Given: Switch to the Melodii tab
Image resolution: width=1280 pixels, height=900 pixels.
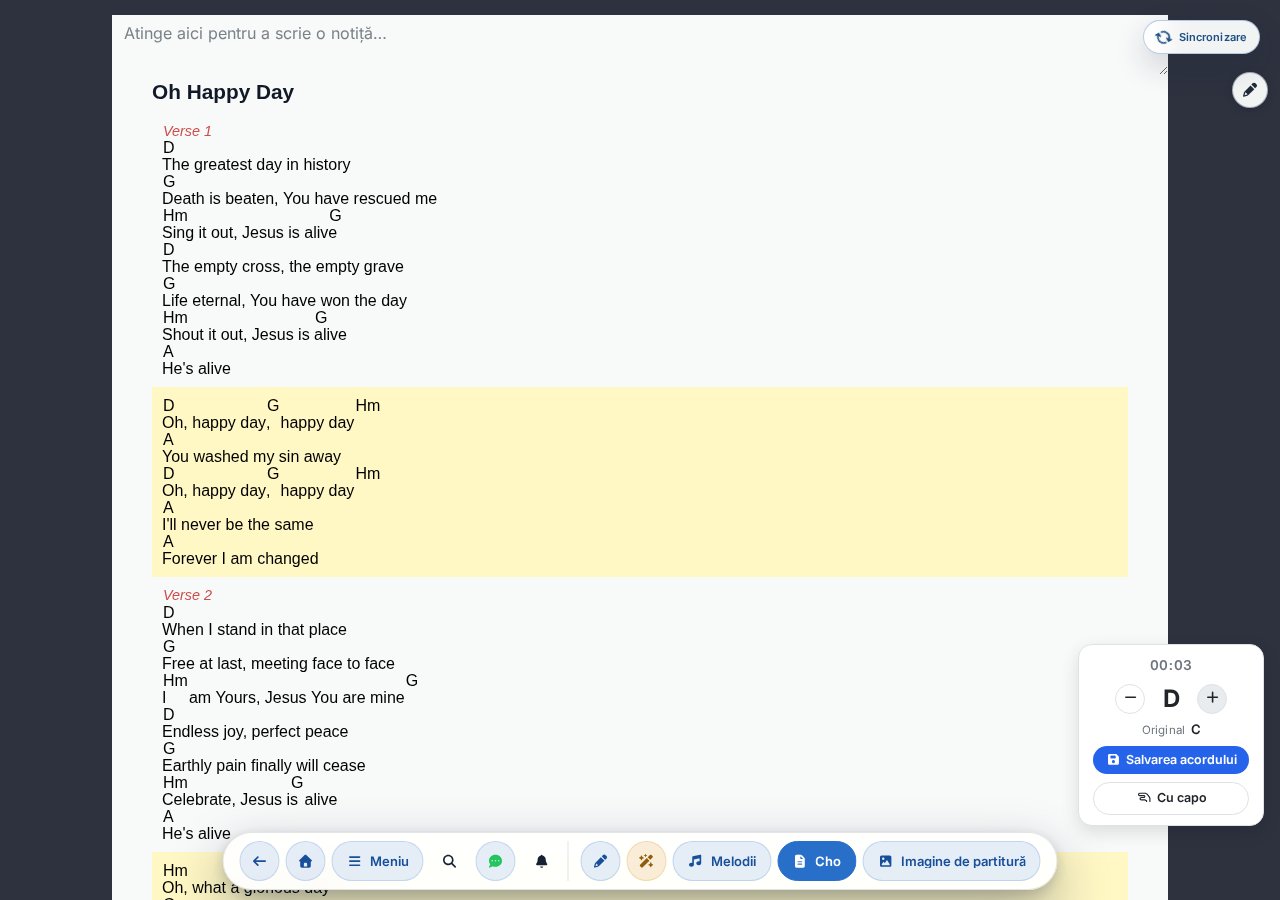Looking at the screenshot, I should pos(722,861).
